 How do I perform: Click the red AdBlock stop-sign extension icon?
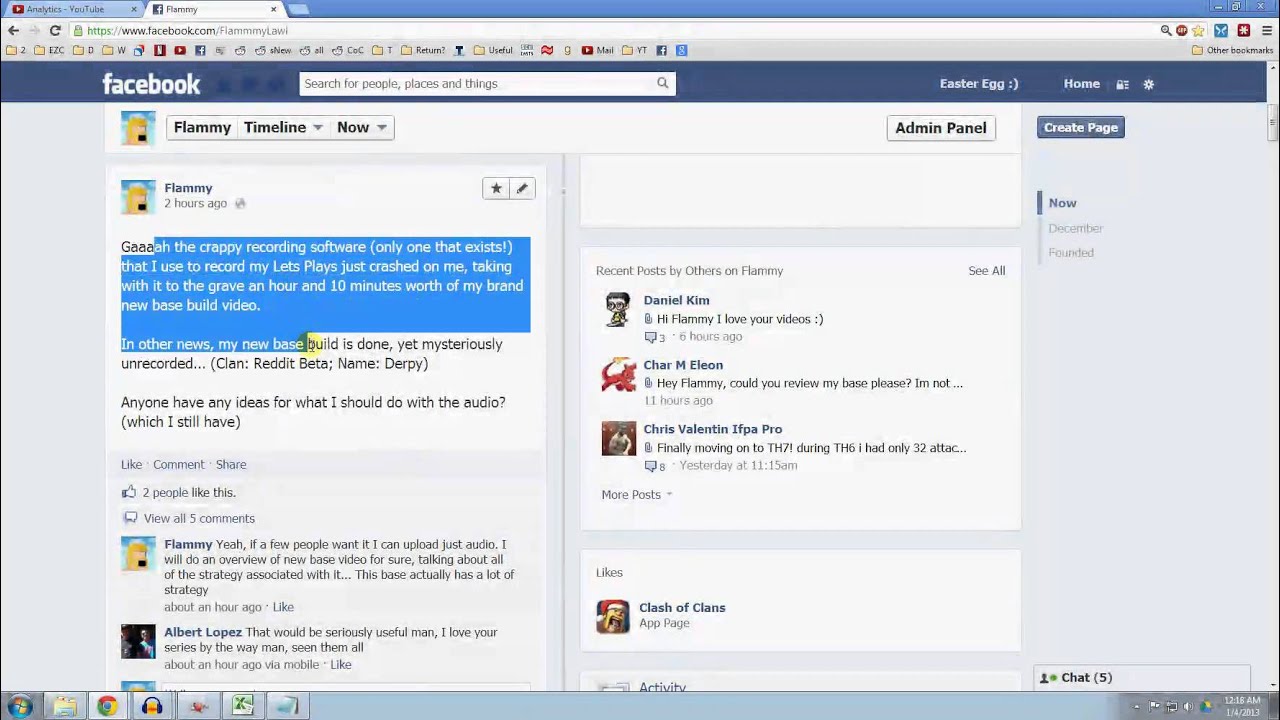[x=1182, y=30]
